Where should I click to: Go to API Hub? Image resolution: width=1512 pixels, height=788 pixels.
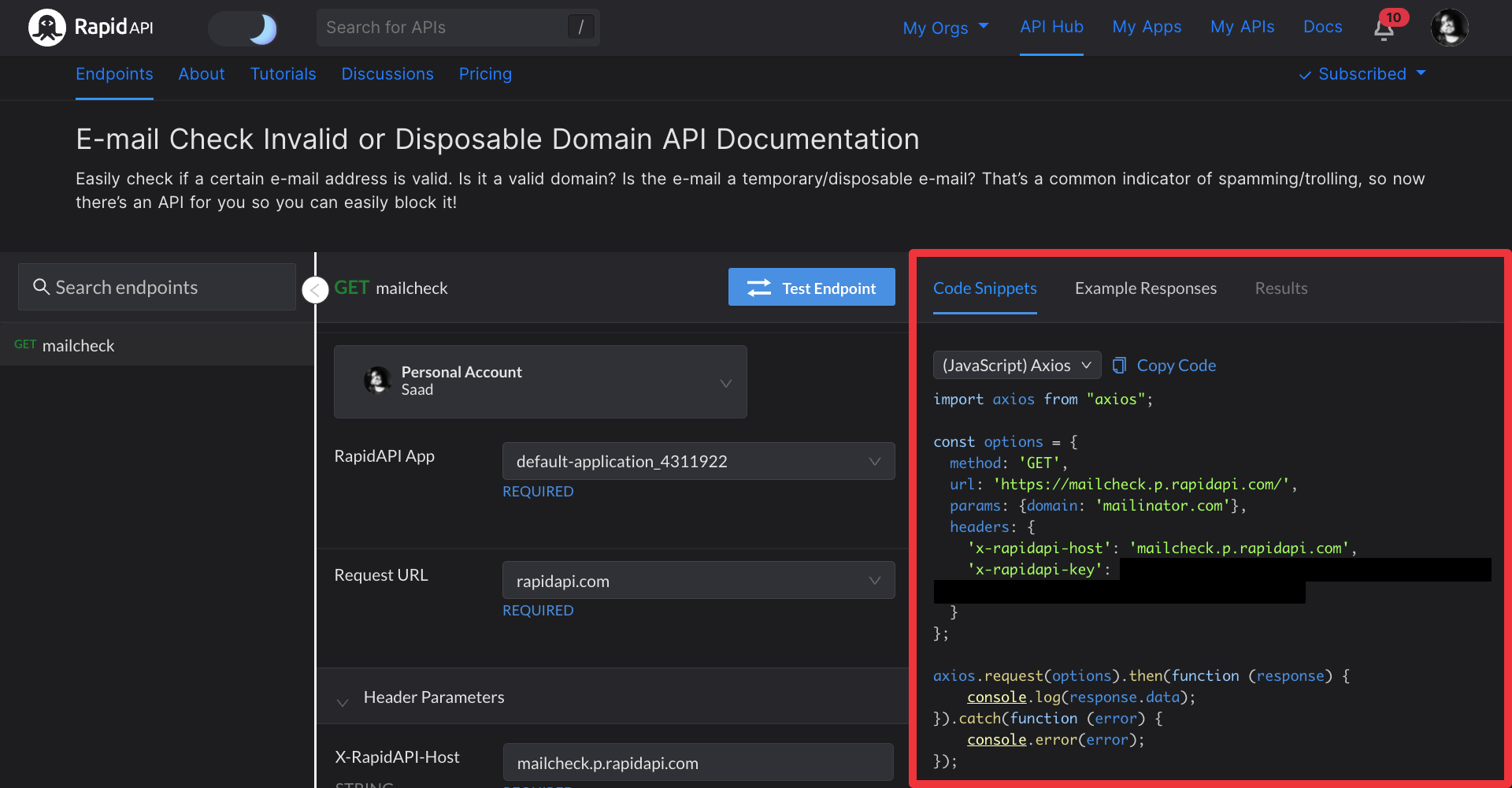(x=1051, y=27)
